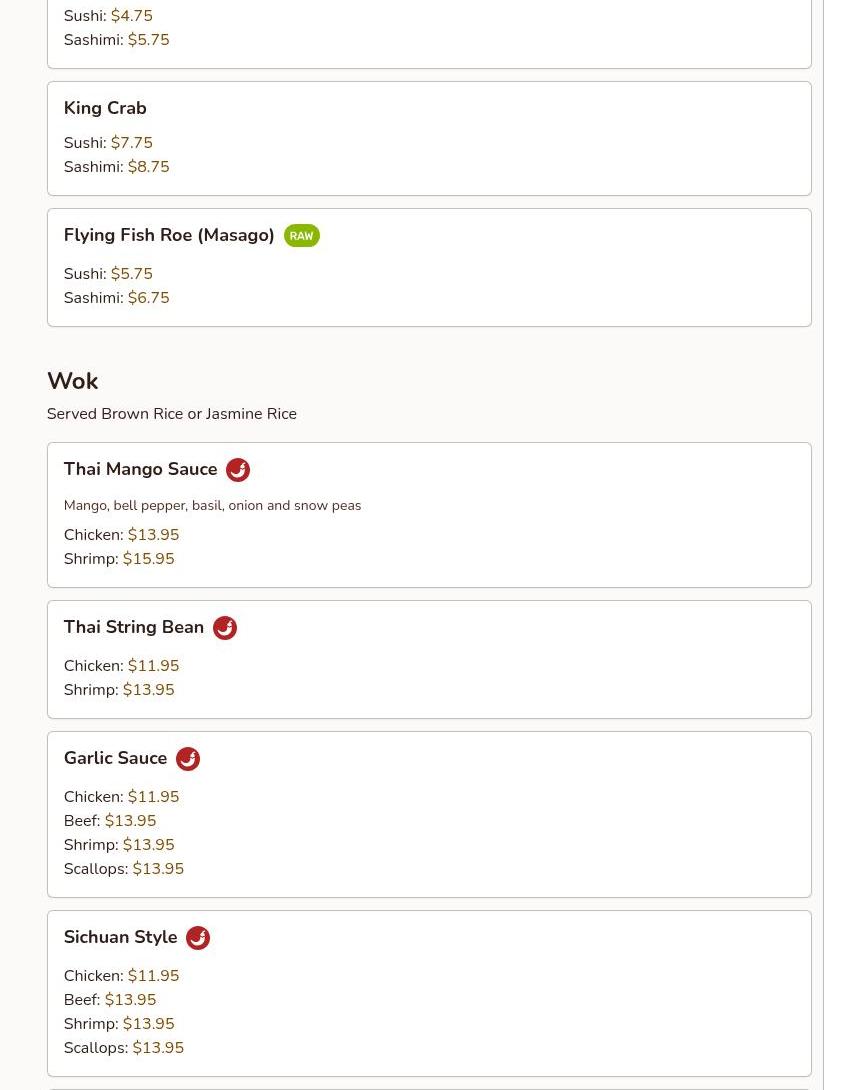Click the spicy pepper icon next to Sichuan Style
Viewport: 844px width, 1090px height.
point(198,938)
